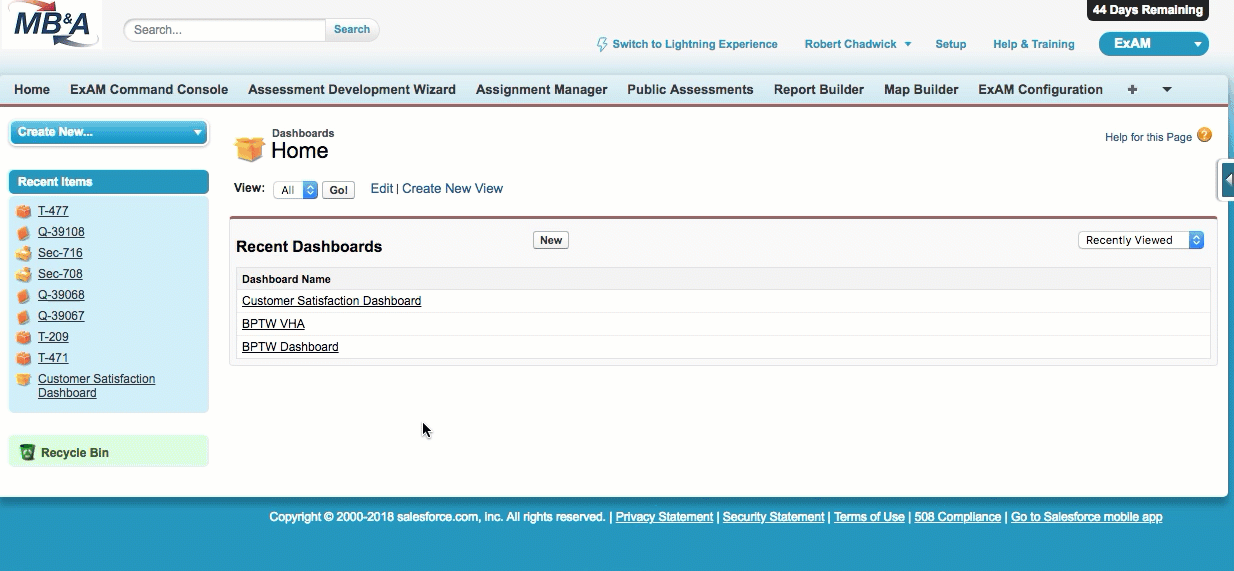This screenshot has height=571, width=1234.
Task: Click the icon beside Sec-716
Action: point(24,253)
